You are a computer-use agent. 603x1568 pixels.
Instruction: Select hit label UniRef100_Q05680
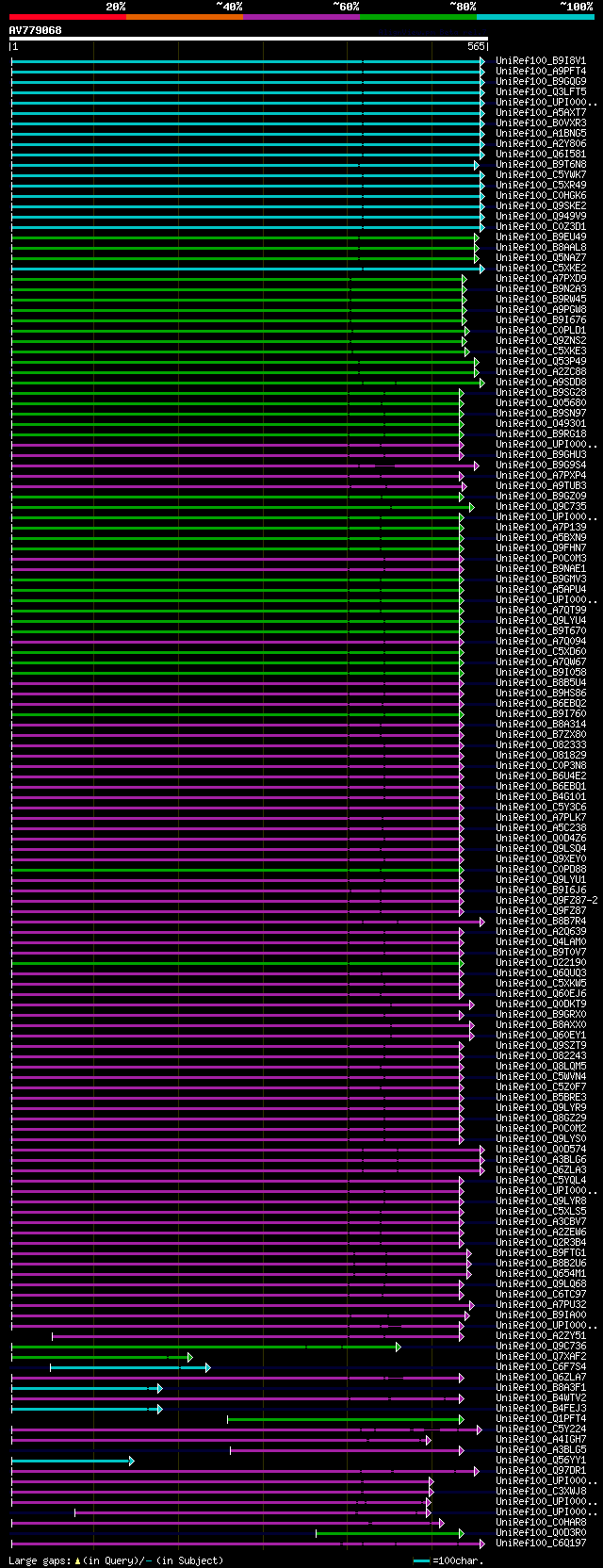pos(541,403)
